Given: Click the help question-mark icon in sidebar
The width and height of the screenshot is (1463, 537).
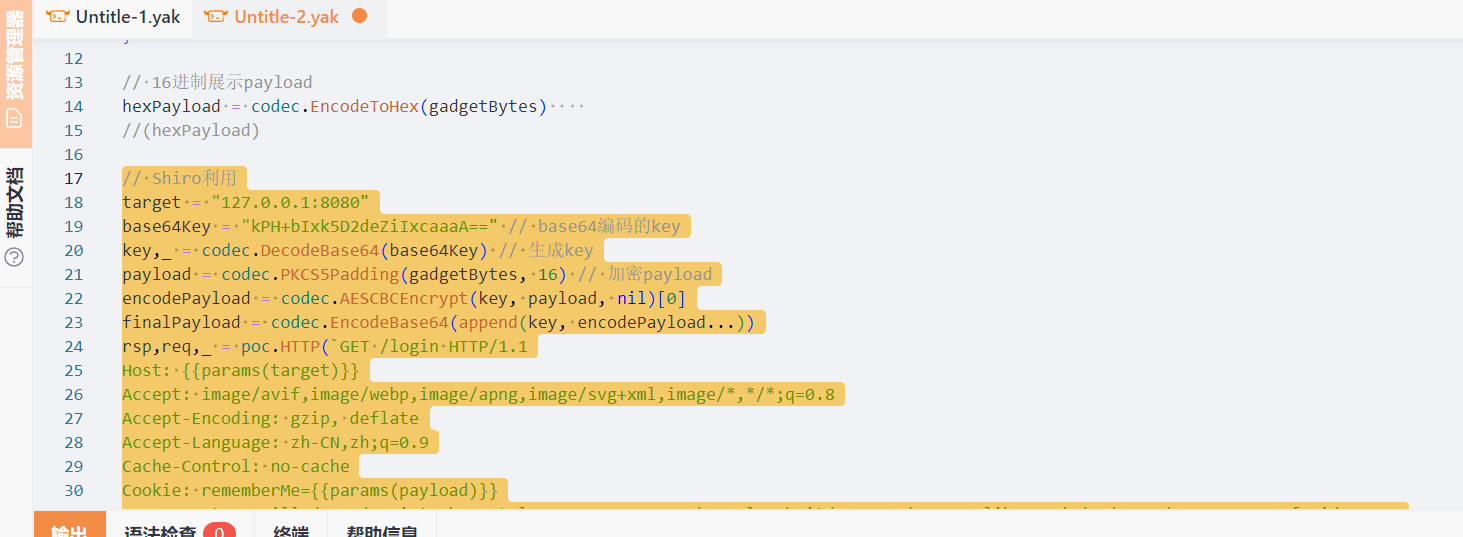Looking at the screenshot, I should click(x=14, y=257).
